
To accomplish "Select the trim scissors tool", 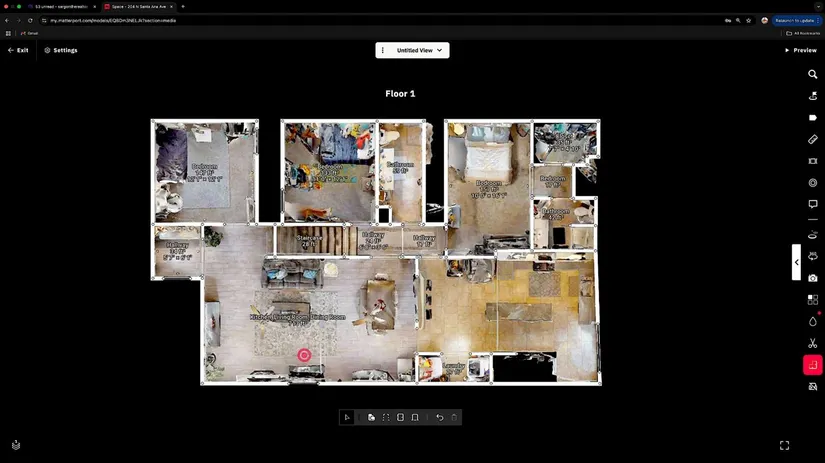I will [x=812, y=343].
